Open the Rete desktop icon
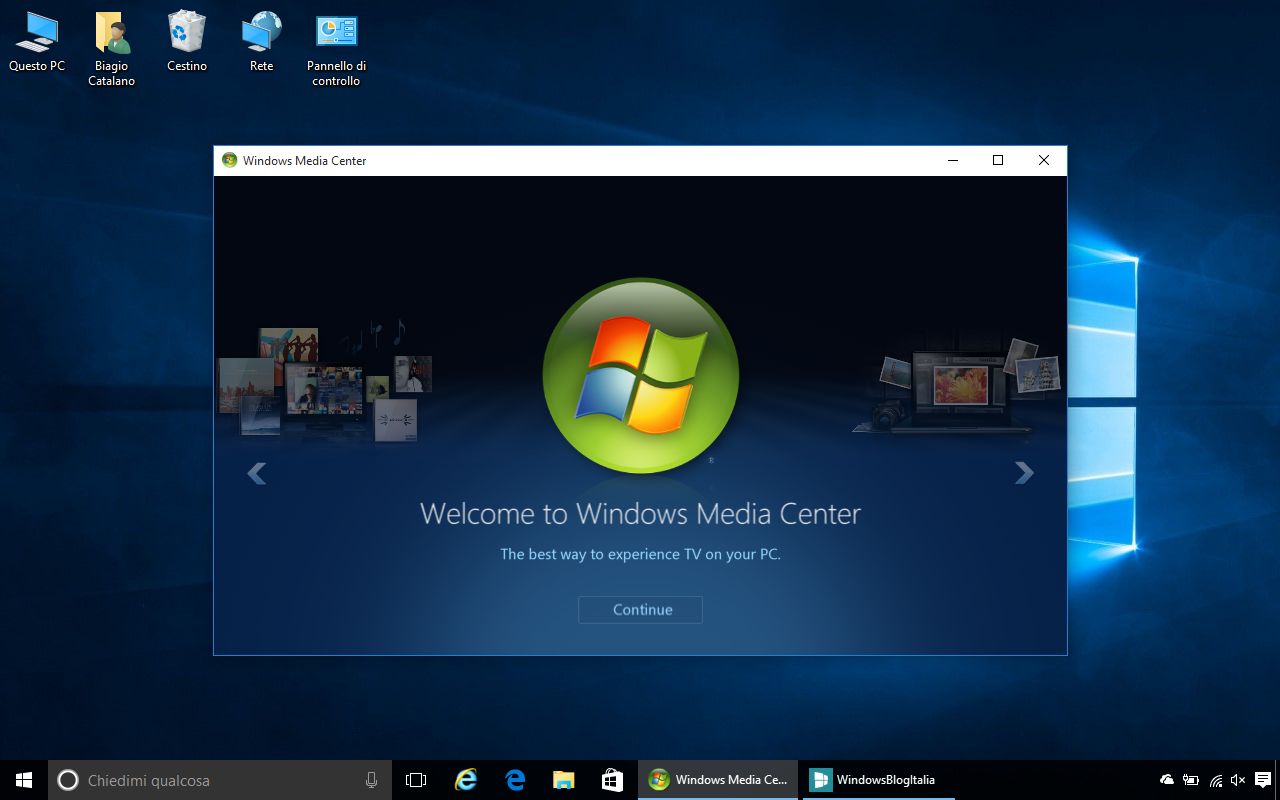The width and height of the screenshot is (1280, 800). pos(261,35)
